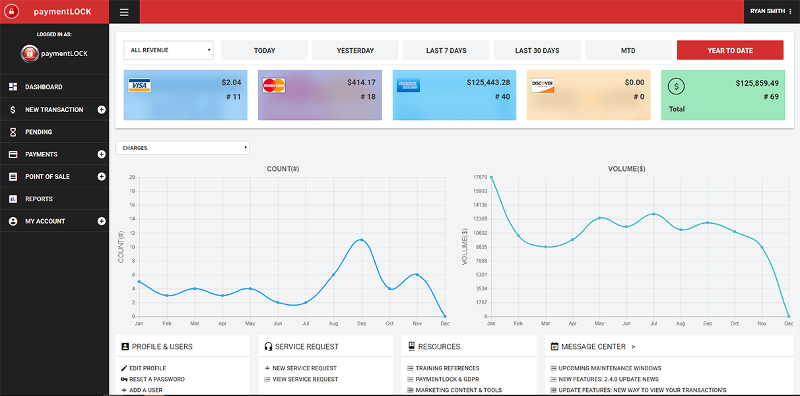Click the Message Center calendar icon
This screenshot has width=800, height=396.
(555, 346)
